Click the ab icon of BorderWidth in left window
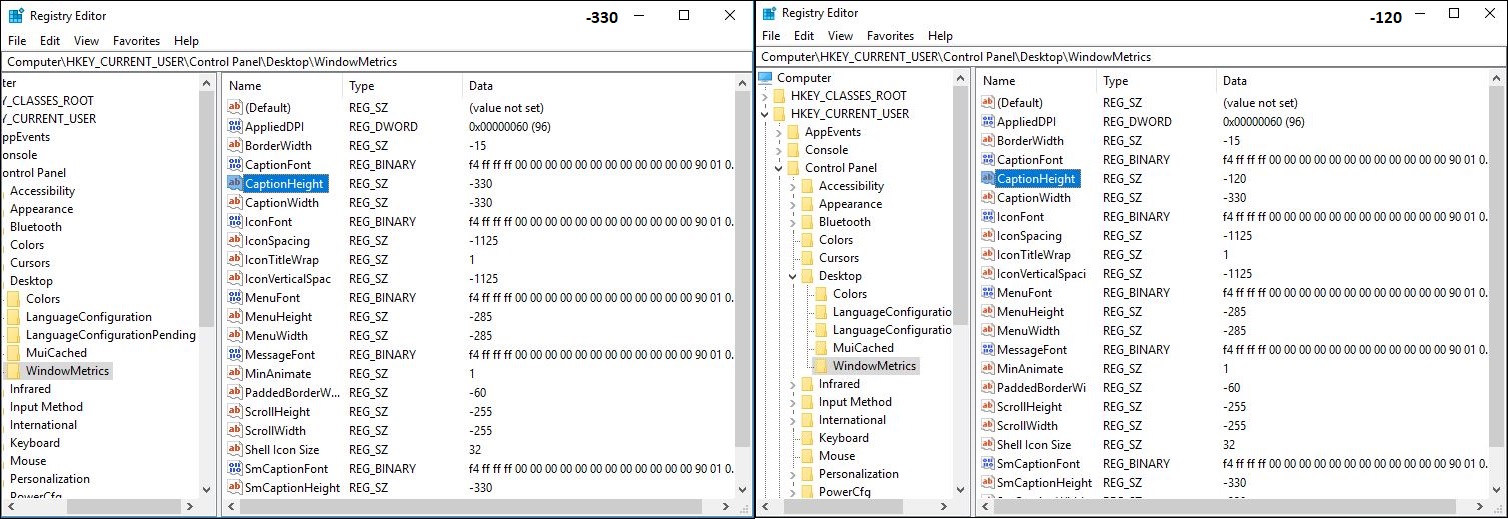Viewport: 1508px width, 519px height. 235,145
